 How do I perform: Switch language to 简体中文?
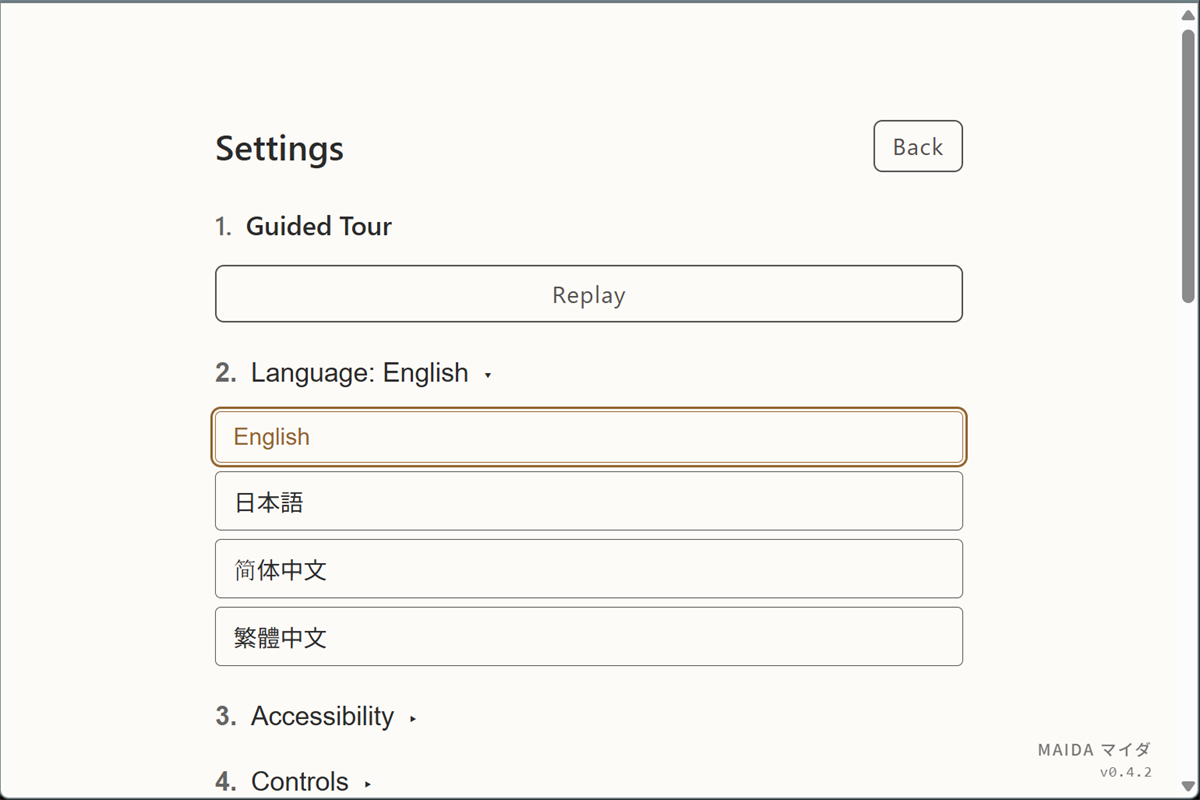pos(589,569)
